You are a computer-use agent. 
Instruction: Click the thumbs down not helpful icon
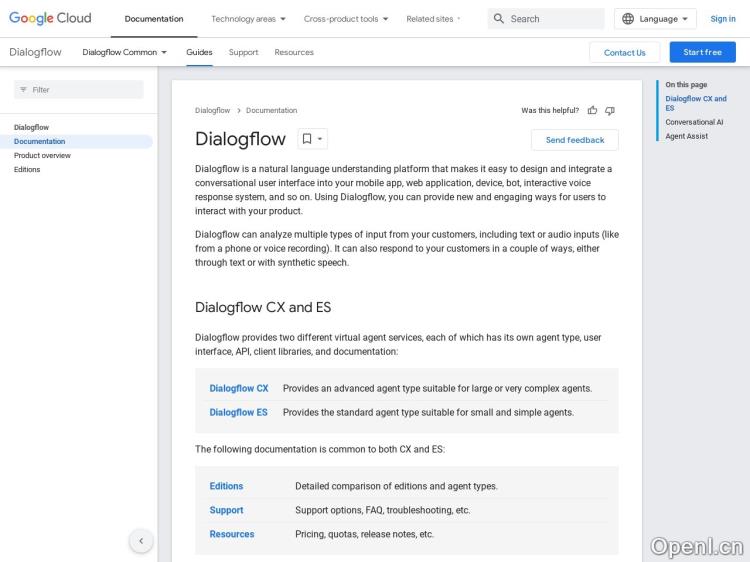tap(610, 111)
